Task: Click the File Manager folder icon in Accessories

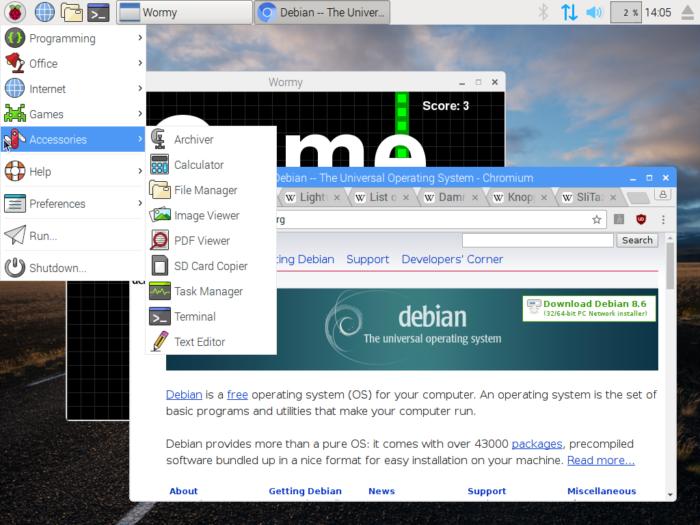Action: [159, 190]
